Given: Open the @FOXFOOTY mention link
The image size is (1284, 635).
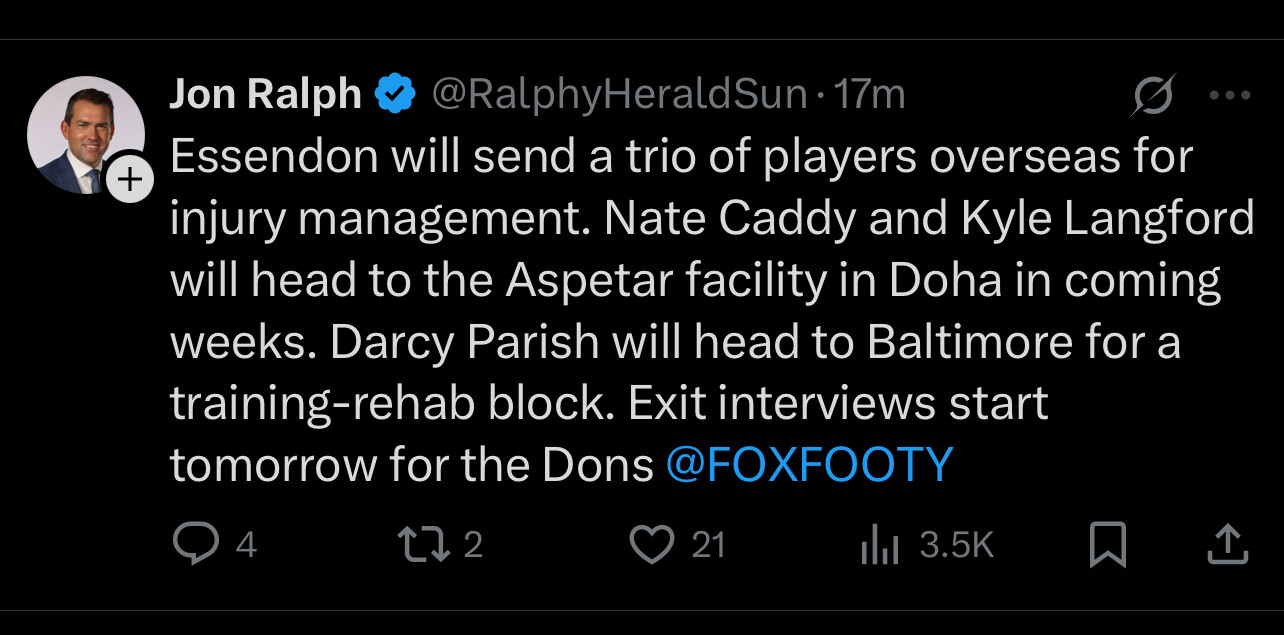Looking at the screenshot, I should (x=809, y=465).
